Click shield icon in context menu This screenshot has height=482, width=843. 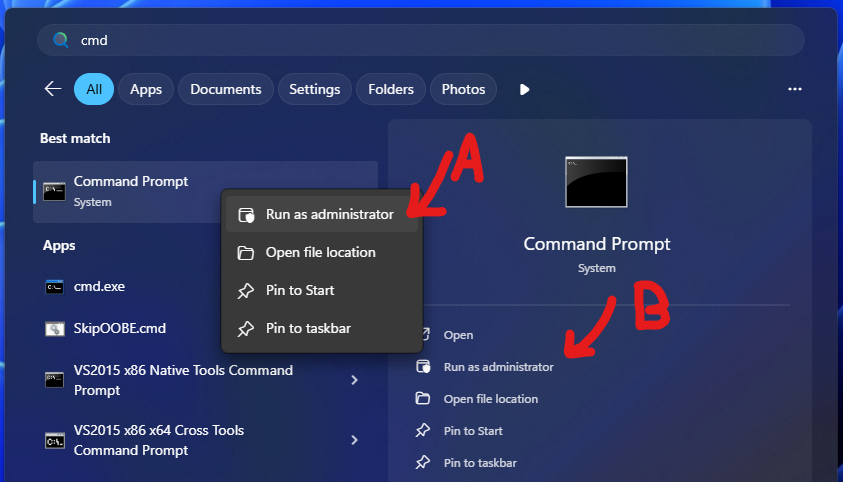click(246, 215)
